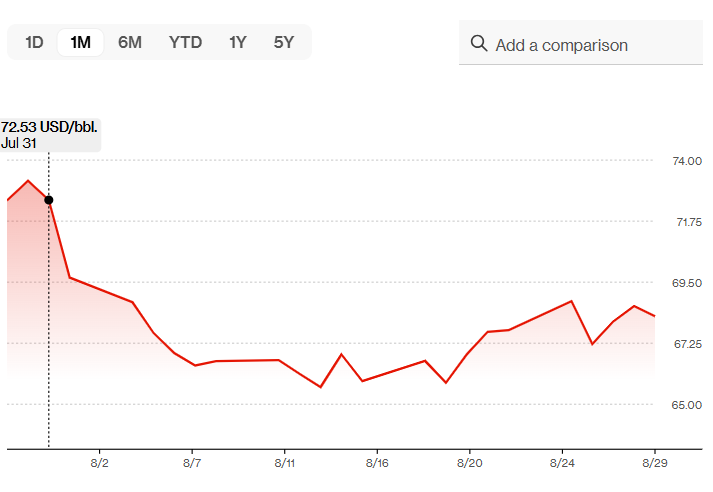
Task: Click the 8/29 date axis label
Action: (x=655, y=464)
